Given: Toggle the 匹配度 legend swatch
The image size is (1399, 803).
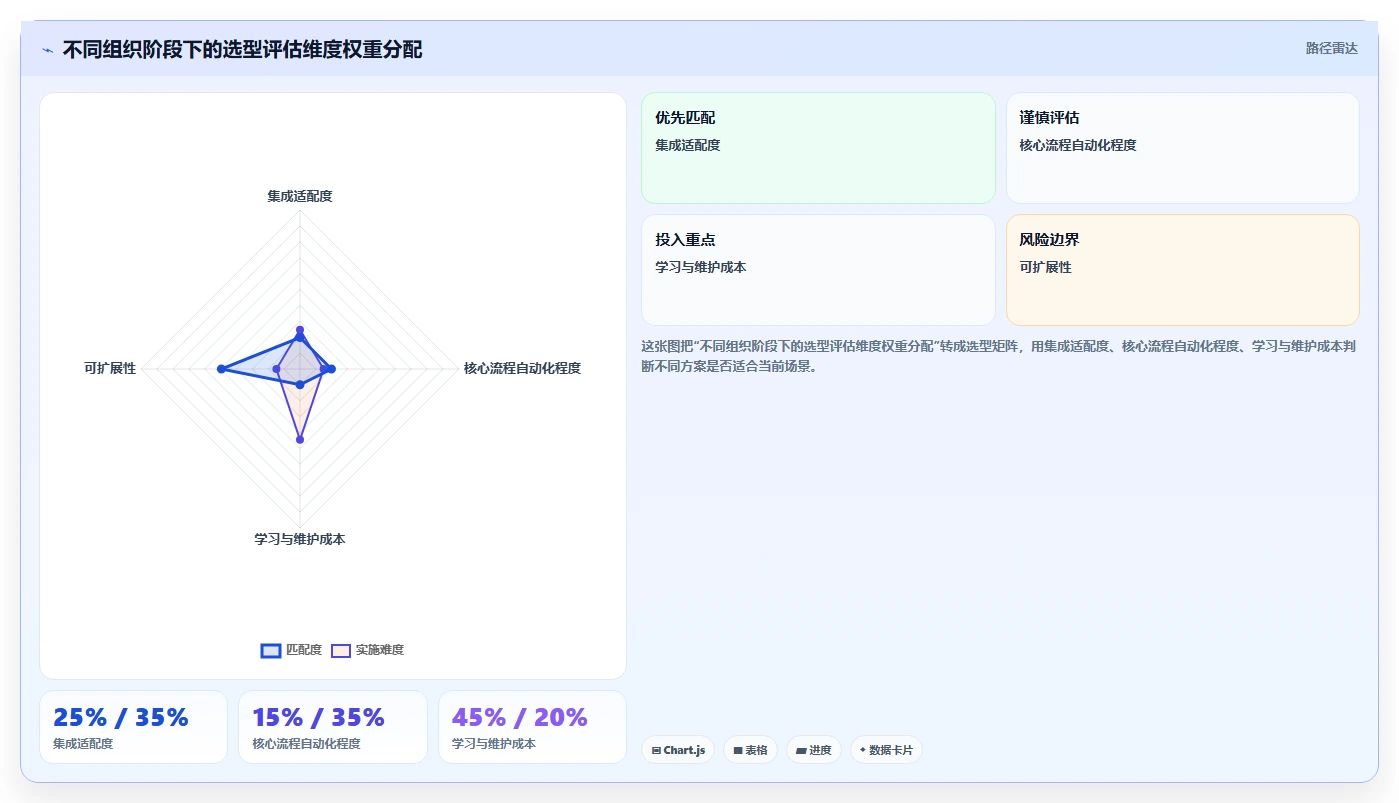Looking at the screenshot, I should (270, 650).
